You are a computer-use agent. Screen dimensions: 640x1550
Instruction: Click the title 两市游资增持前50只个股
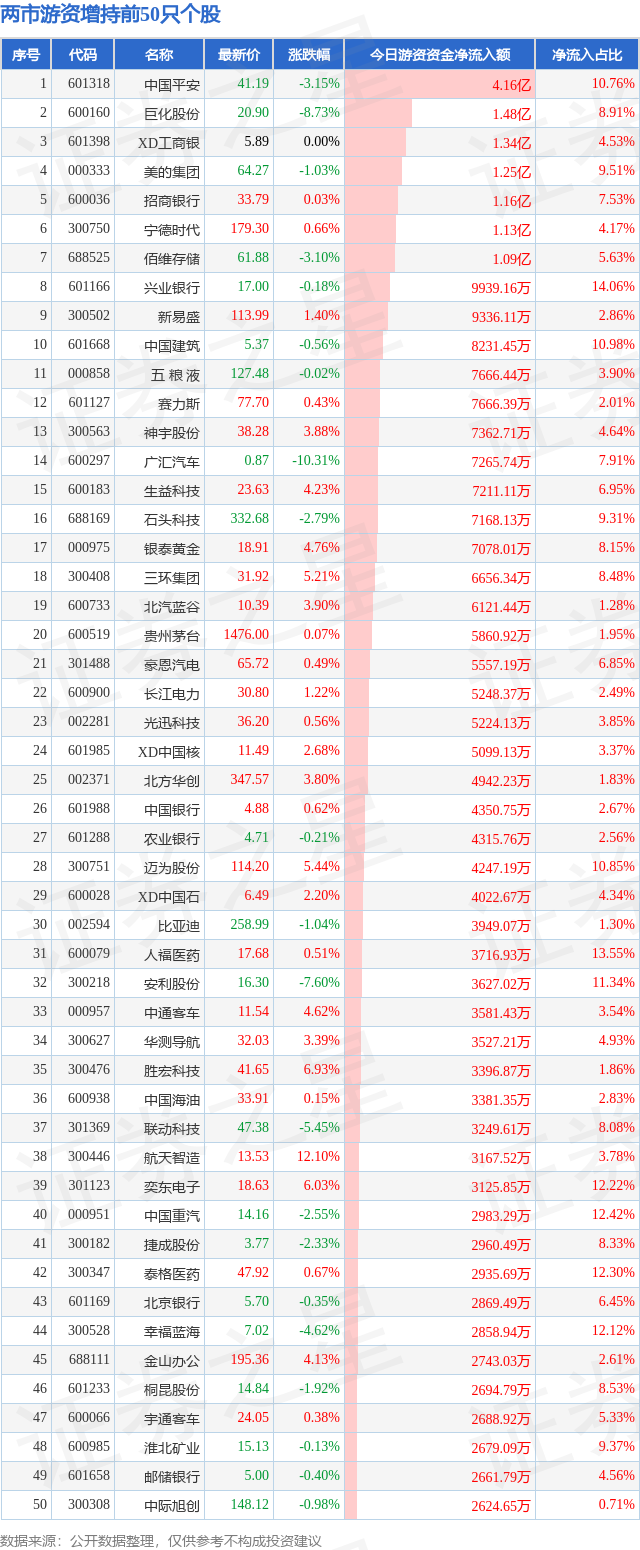tap(111, 15)
